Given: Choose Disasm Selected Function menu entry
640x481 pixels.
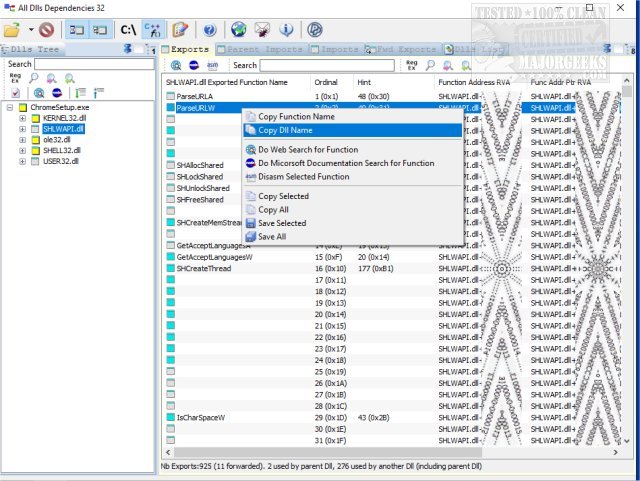Looking at the screenshot, I should (303, 176).
